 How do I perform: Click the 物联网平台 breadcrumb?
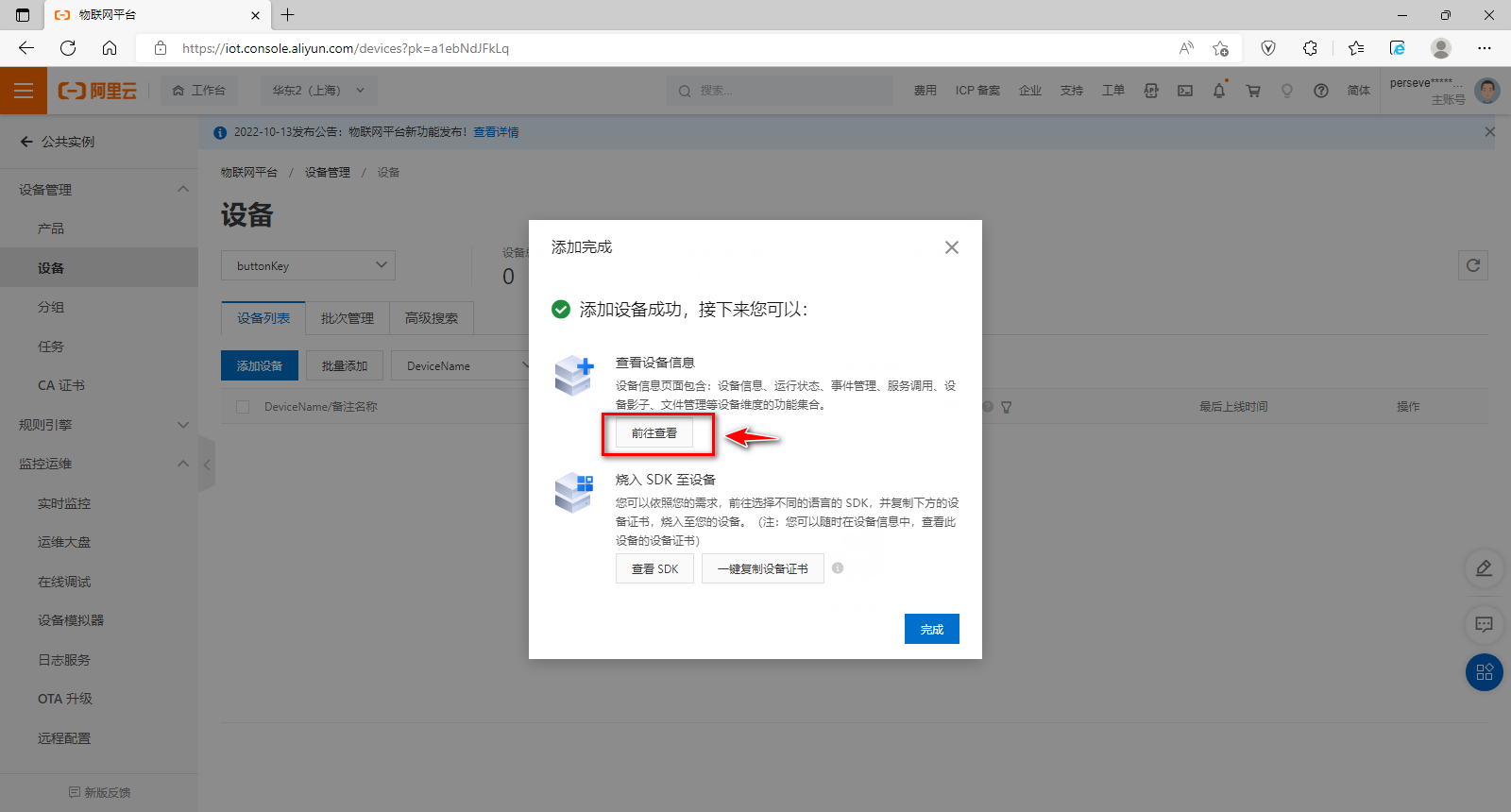point(249,173)
